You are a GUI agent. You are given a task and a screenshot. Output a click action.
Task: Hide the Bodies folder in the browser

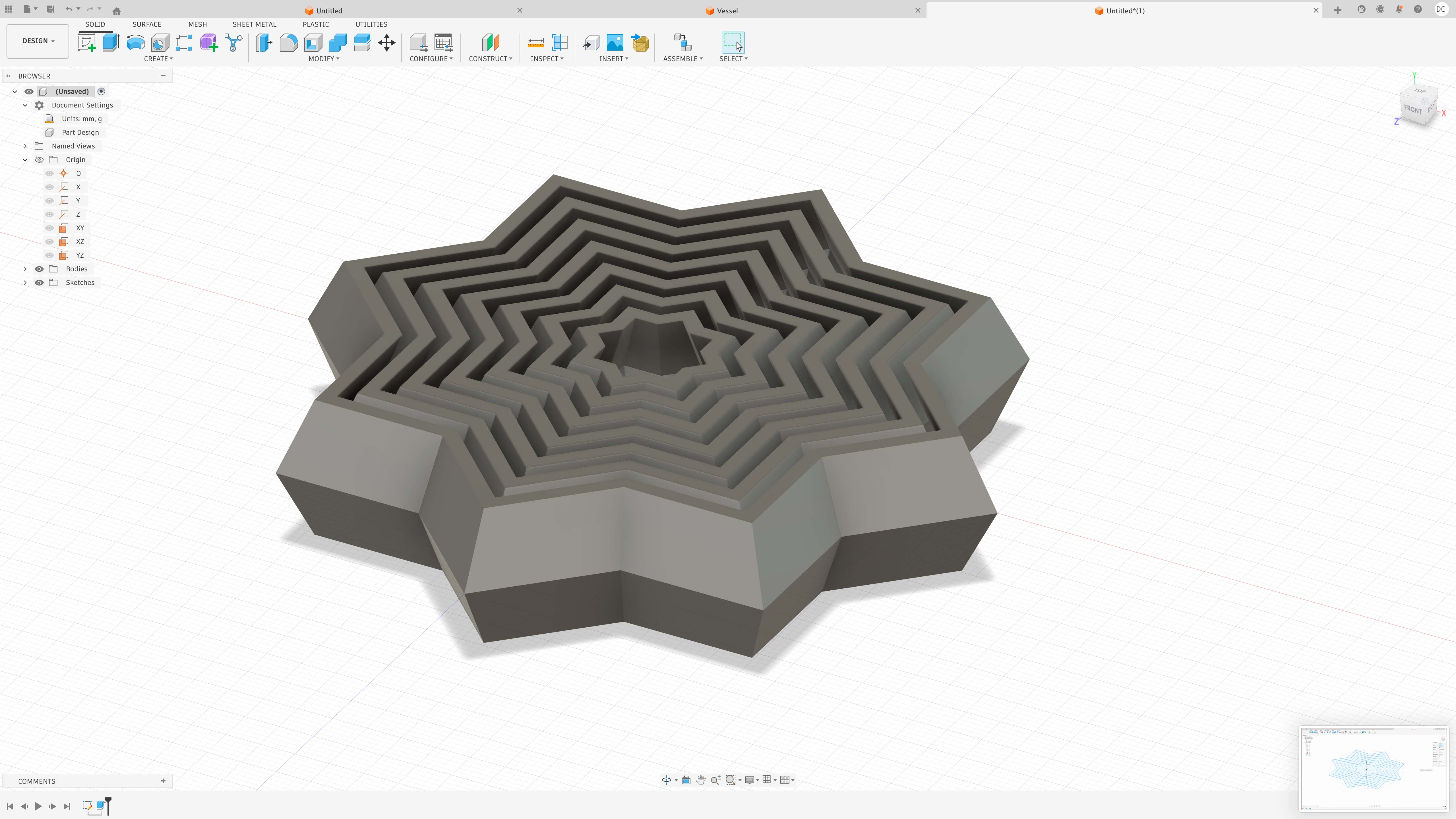click(39, 268)
